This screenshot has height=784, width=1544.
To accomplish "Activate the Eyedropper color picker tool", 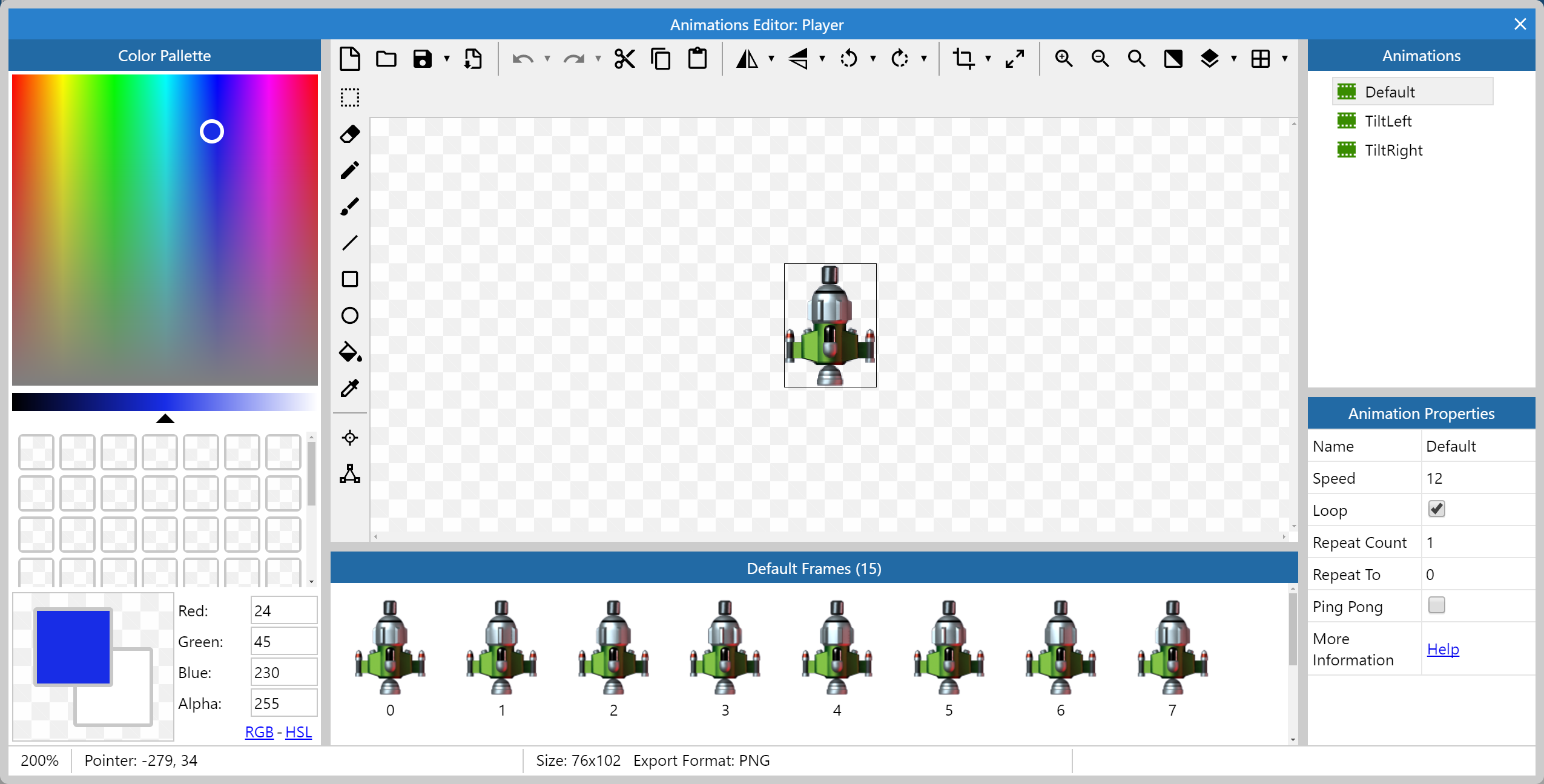I will pyautogui.click(x=349, y=388).
